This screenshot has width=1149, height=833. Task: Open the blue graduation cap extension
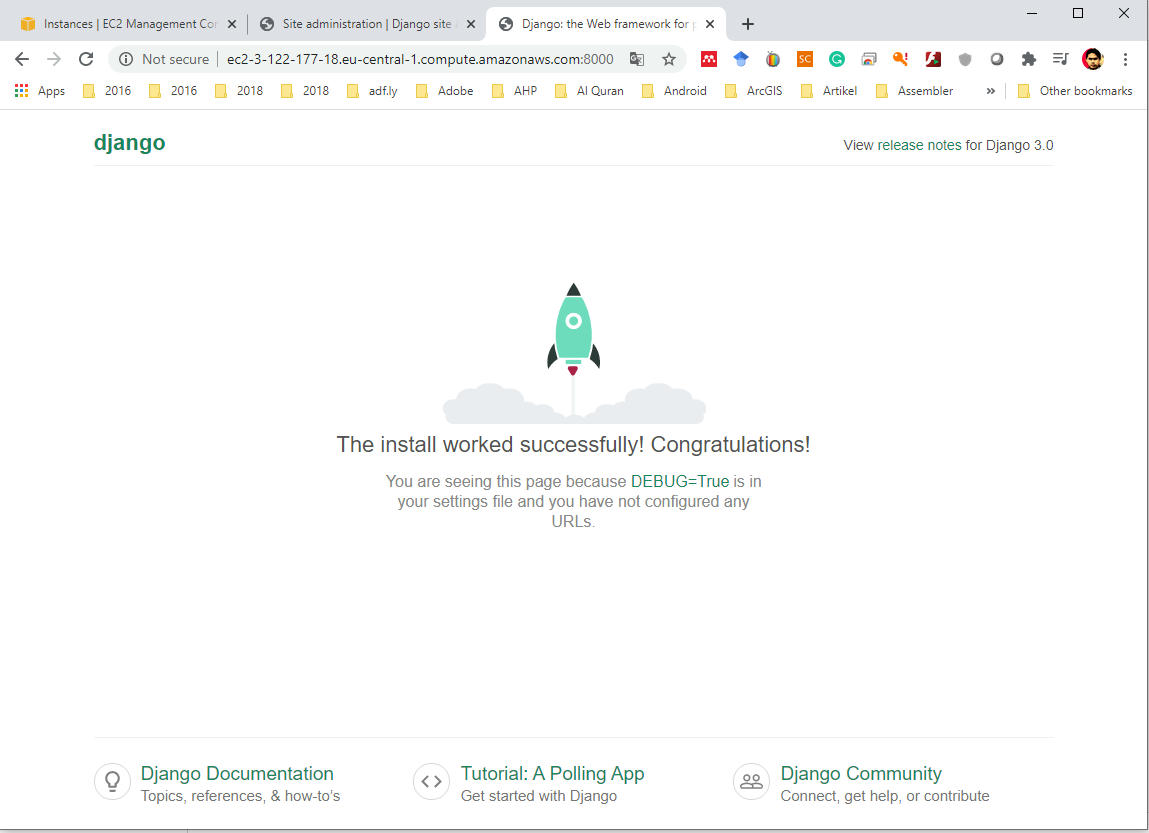pos(741,59)
